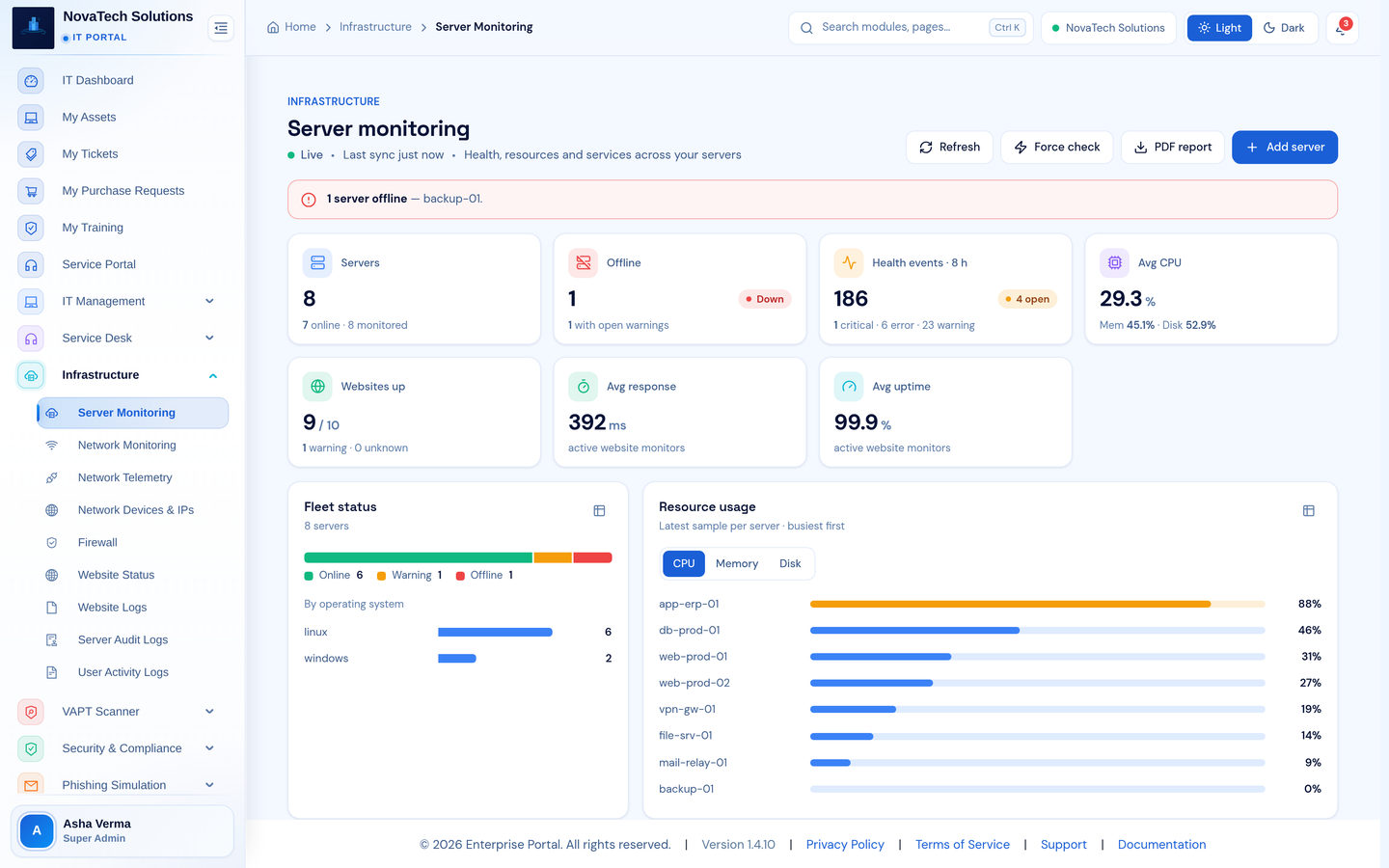Screen dimensions: 1389x868
Task: Click the offline alert warning icon
Action: pos(309,200)
